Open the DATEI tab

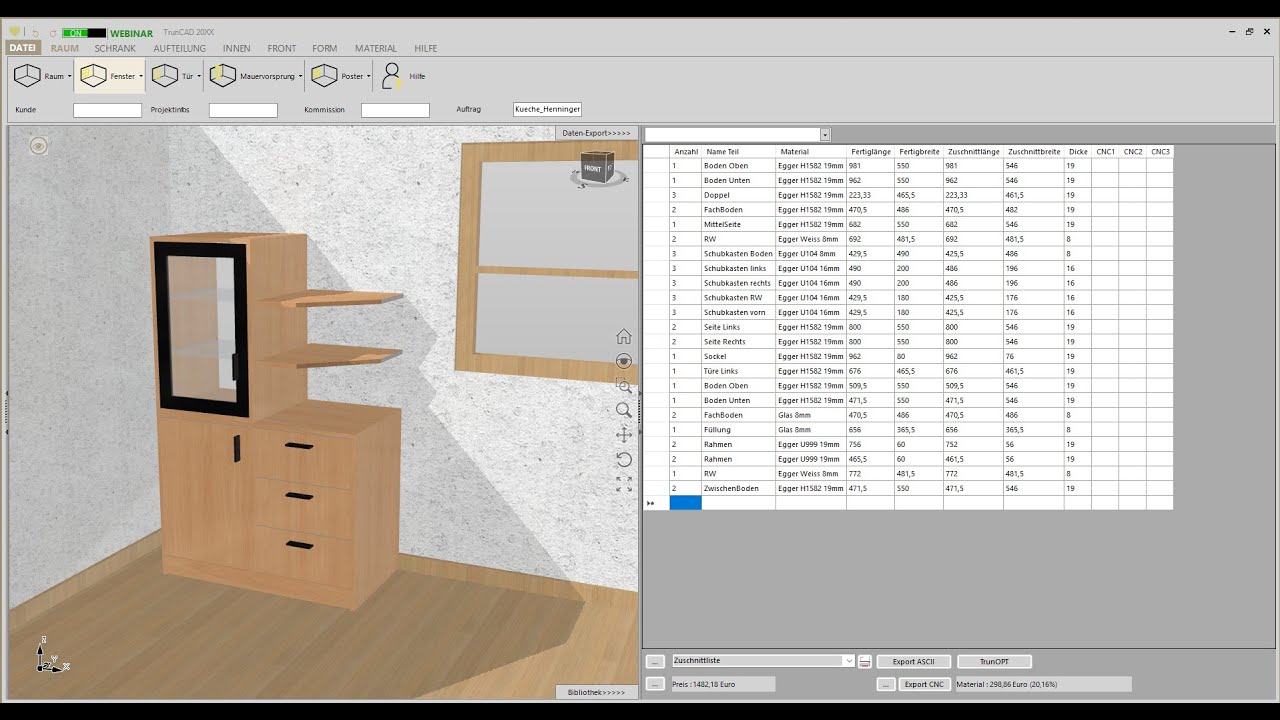23,48
